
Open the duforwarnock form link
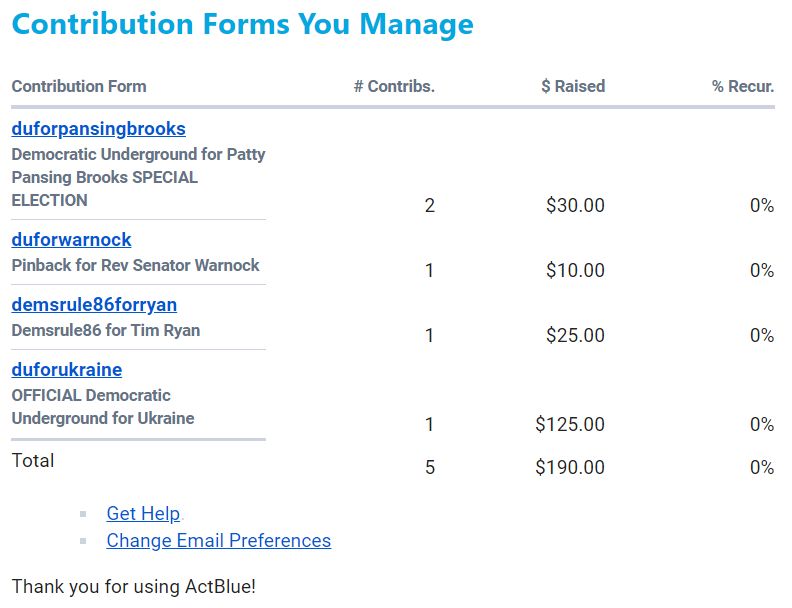pyautogui.click(x=71, y=240)
